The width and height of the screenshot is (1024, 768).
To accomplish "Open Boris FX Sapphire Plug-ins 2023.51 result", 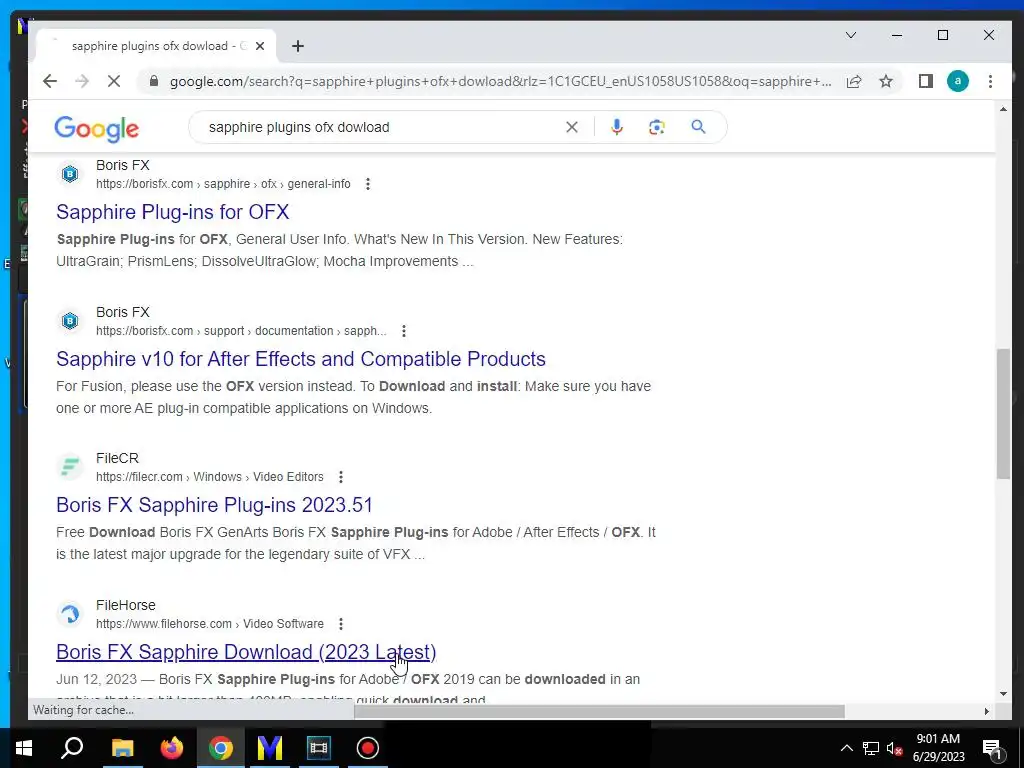I will 214,505.
